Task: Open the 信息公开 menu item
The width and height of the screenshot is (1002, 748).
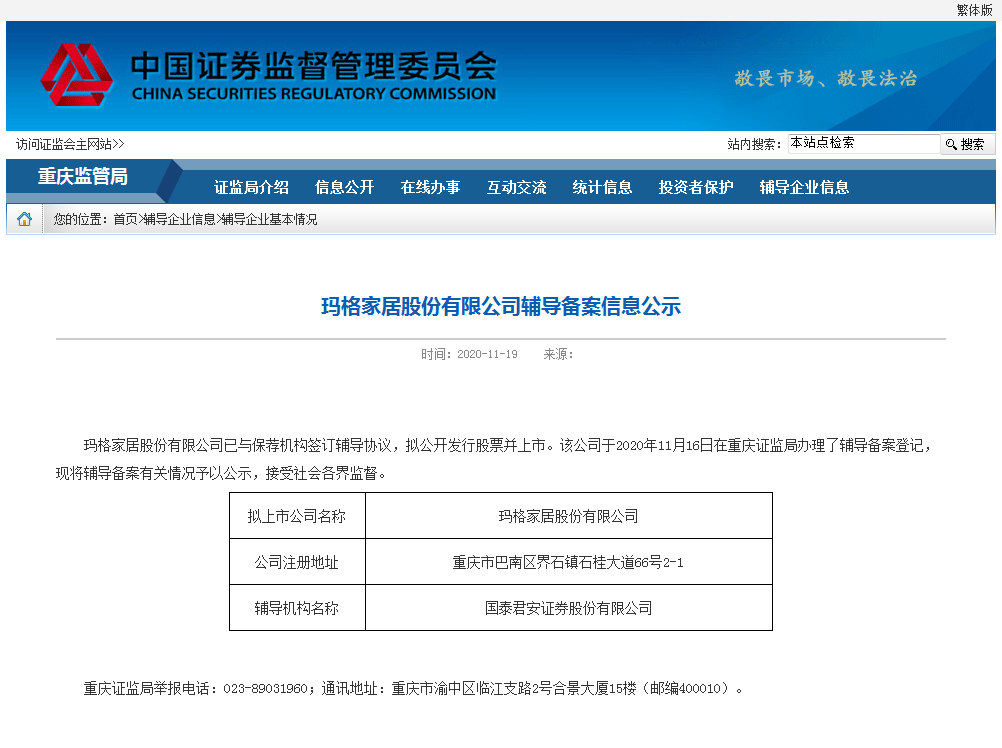Action: [x=344, y=187]
